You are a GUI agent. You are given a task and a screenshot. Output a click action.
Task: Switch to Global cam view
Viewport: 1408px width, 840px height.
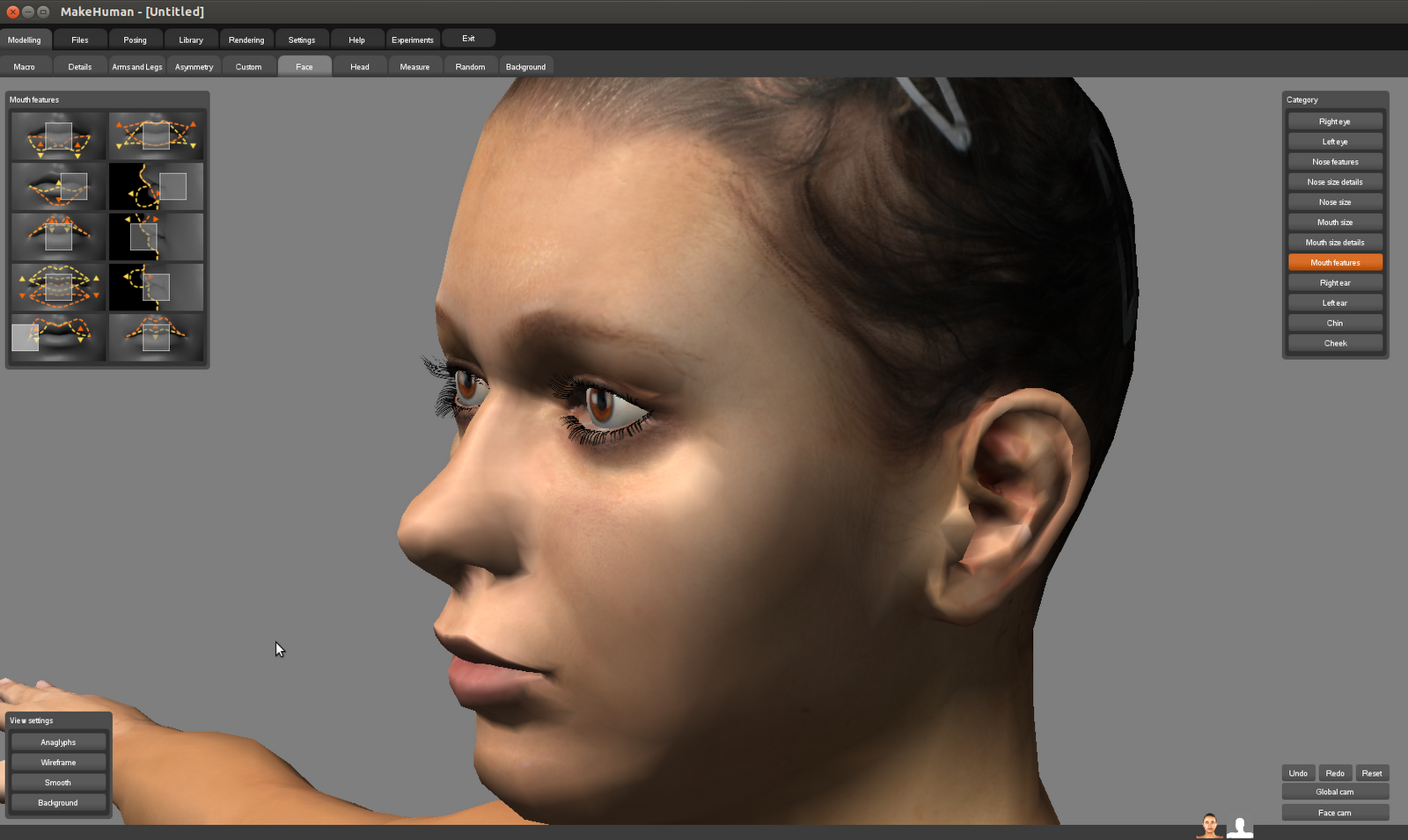(x=1335, y=792)
